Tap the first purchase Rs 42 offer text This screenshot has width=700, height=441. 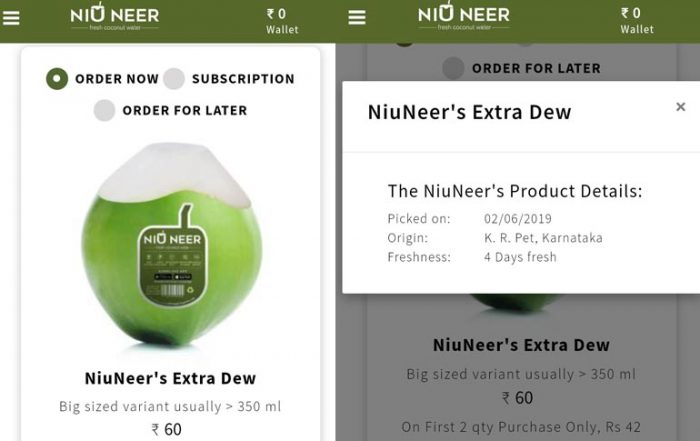coord(521,427)
